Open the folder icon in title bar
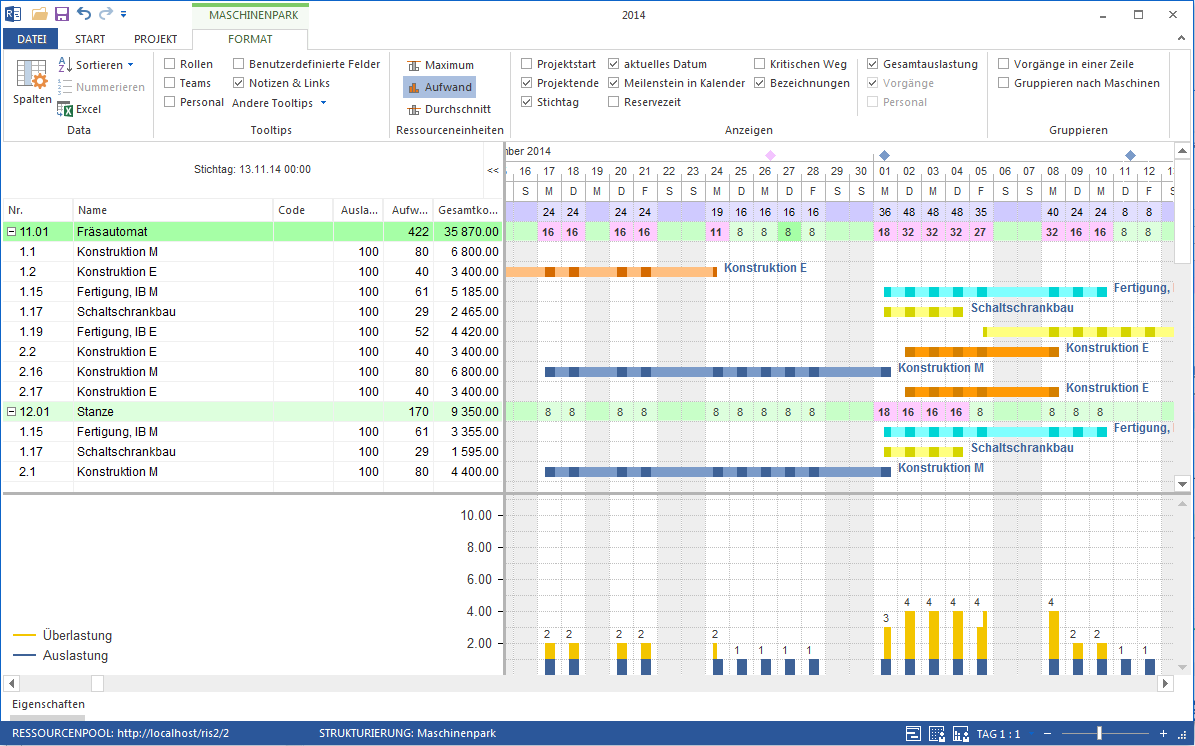The image size is (1195, 746). (40, 14)
